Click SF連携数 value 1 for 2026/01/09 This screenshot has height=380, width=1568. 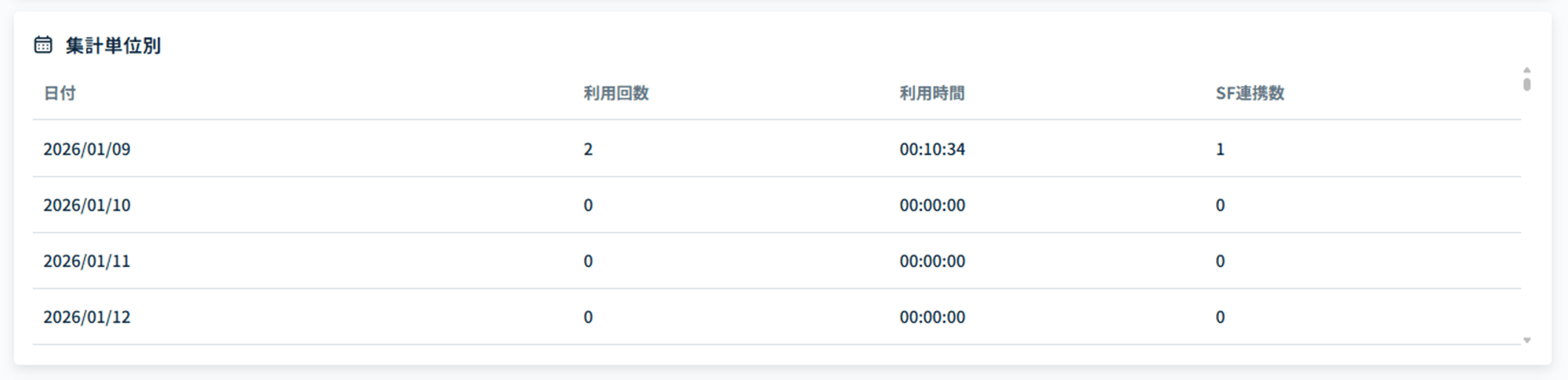1220,149
